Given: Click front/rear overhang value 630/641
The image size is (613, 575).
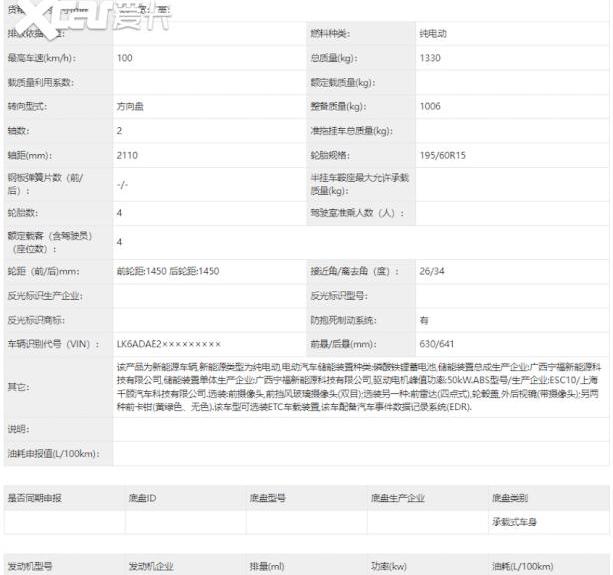Looking at the screenshot, I should [437, 344].
